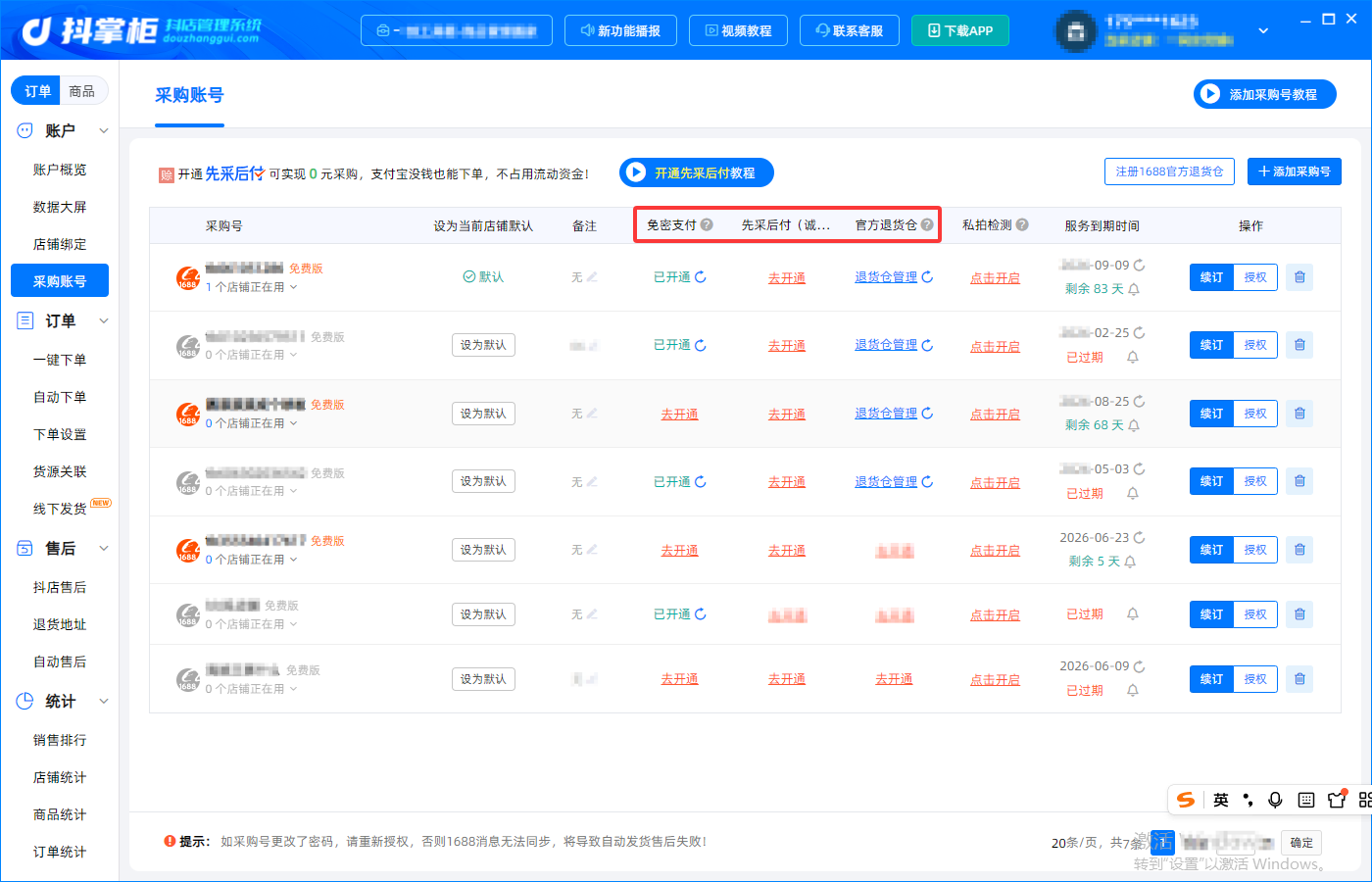Click 联系客服 button
This screenshot has height=882, width=1372.
tap(850, 30)
